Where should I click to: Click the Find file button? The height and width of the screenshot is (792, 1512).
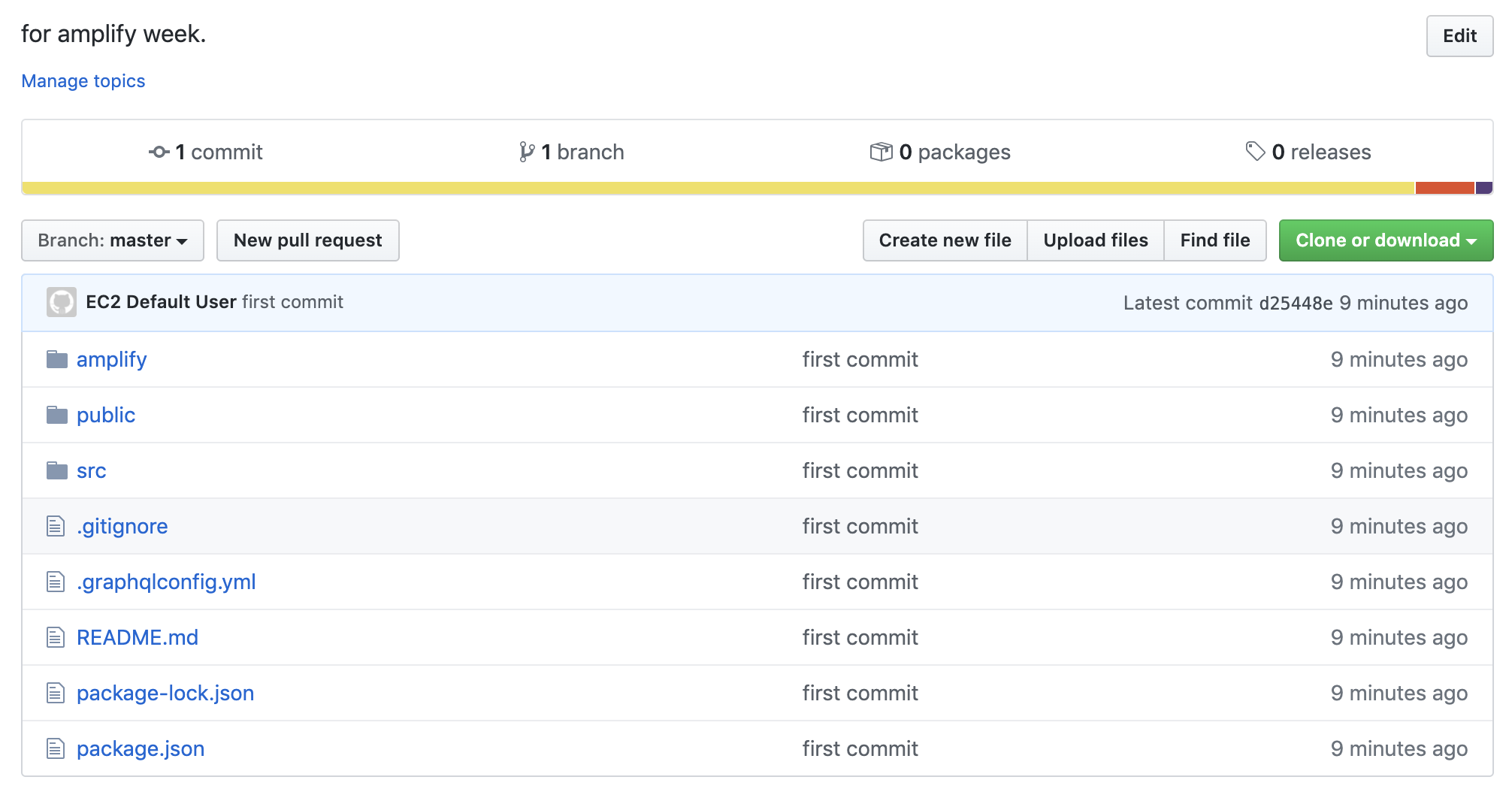1215,240
